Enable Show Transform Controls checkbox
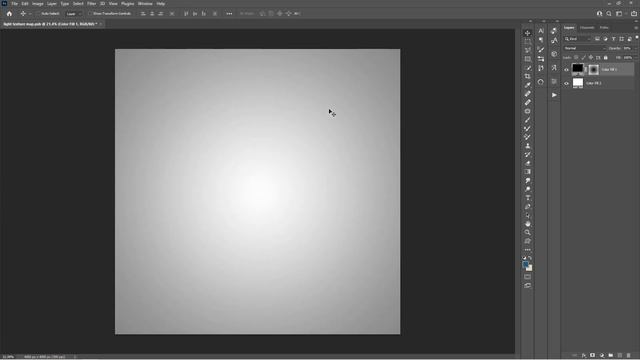 pyautogui.click(x=89, y=13)
